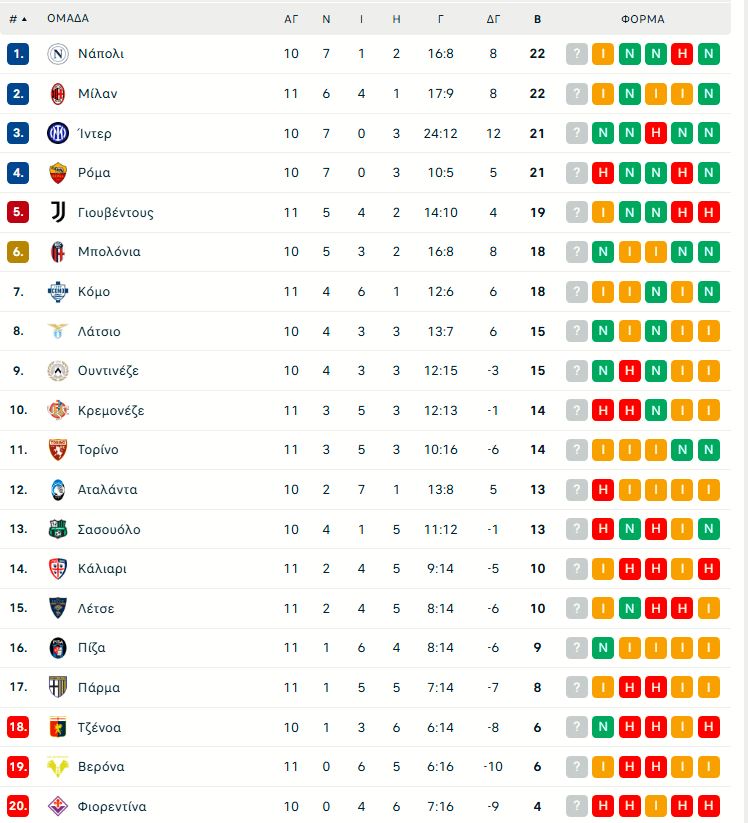Sort standings by the ΔΓ goal difference header
This screenshot has height=823, width=748.
pyautogui.click(x=493, y=19)
